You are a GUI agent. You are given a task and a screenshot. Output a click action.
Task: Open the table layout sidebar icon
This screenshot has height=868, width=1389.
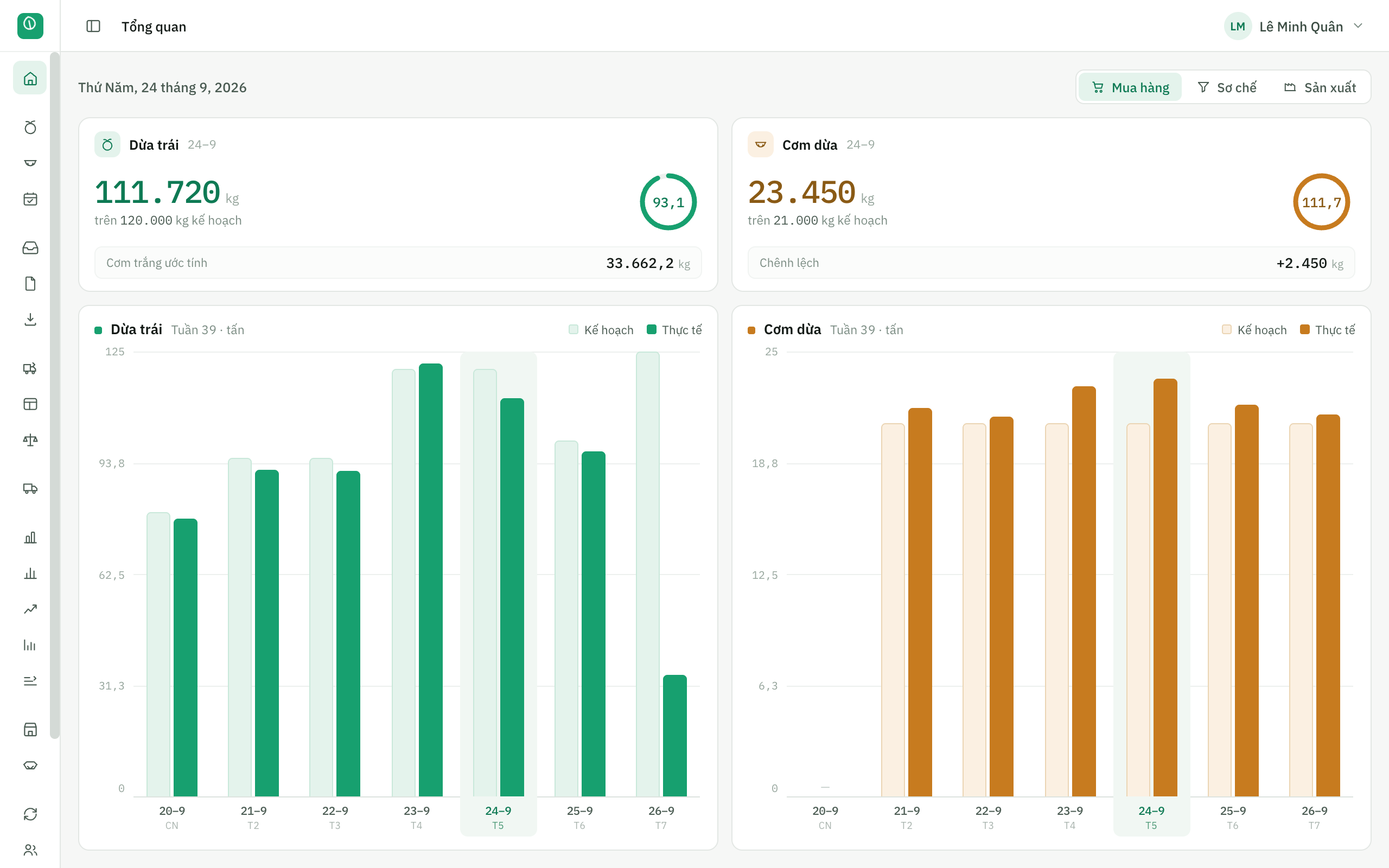tap(30, 404)
